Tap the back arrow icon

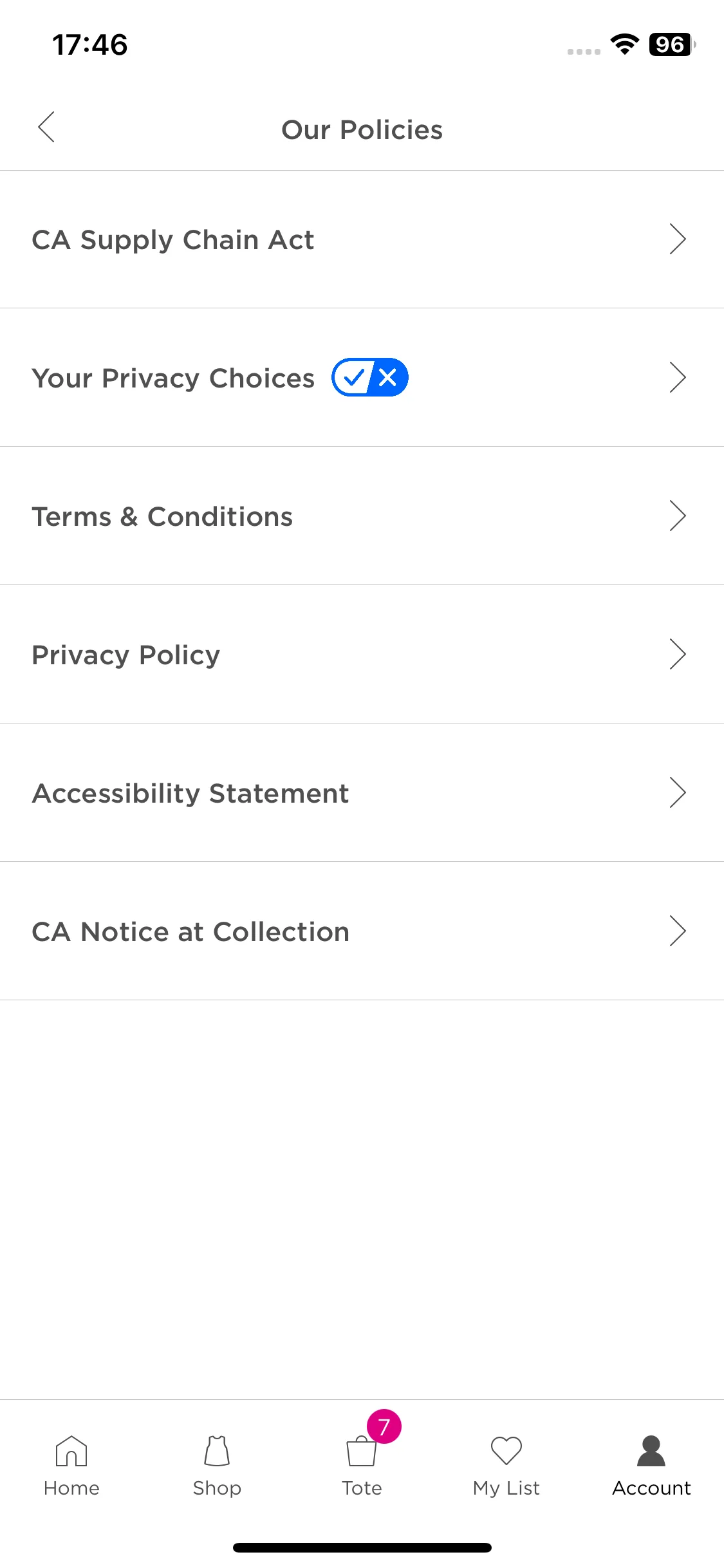coord(46,127)
